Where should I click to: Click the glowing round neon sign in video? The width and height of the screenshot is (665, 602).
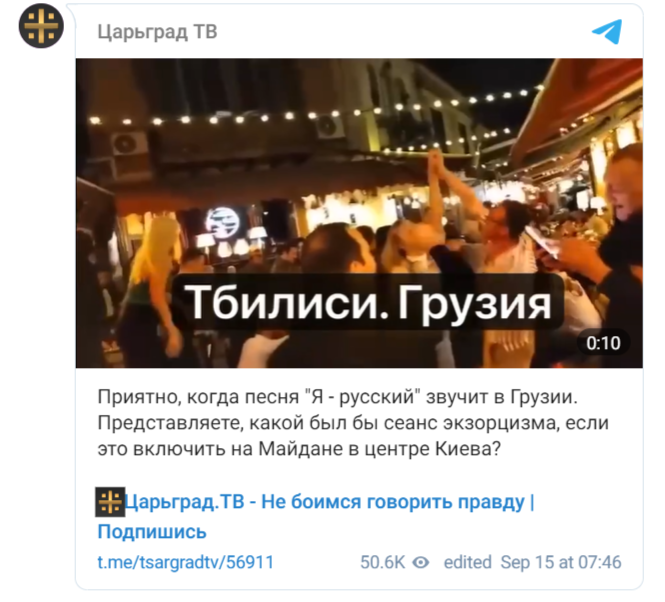[222, 222]
